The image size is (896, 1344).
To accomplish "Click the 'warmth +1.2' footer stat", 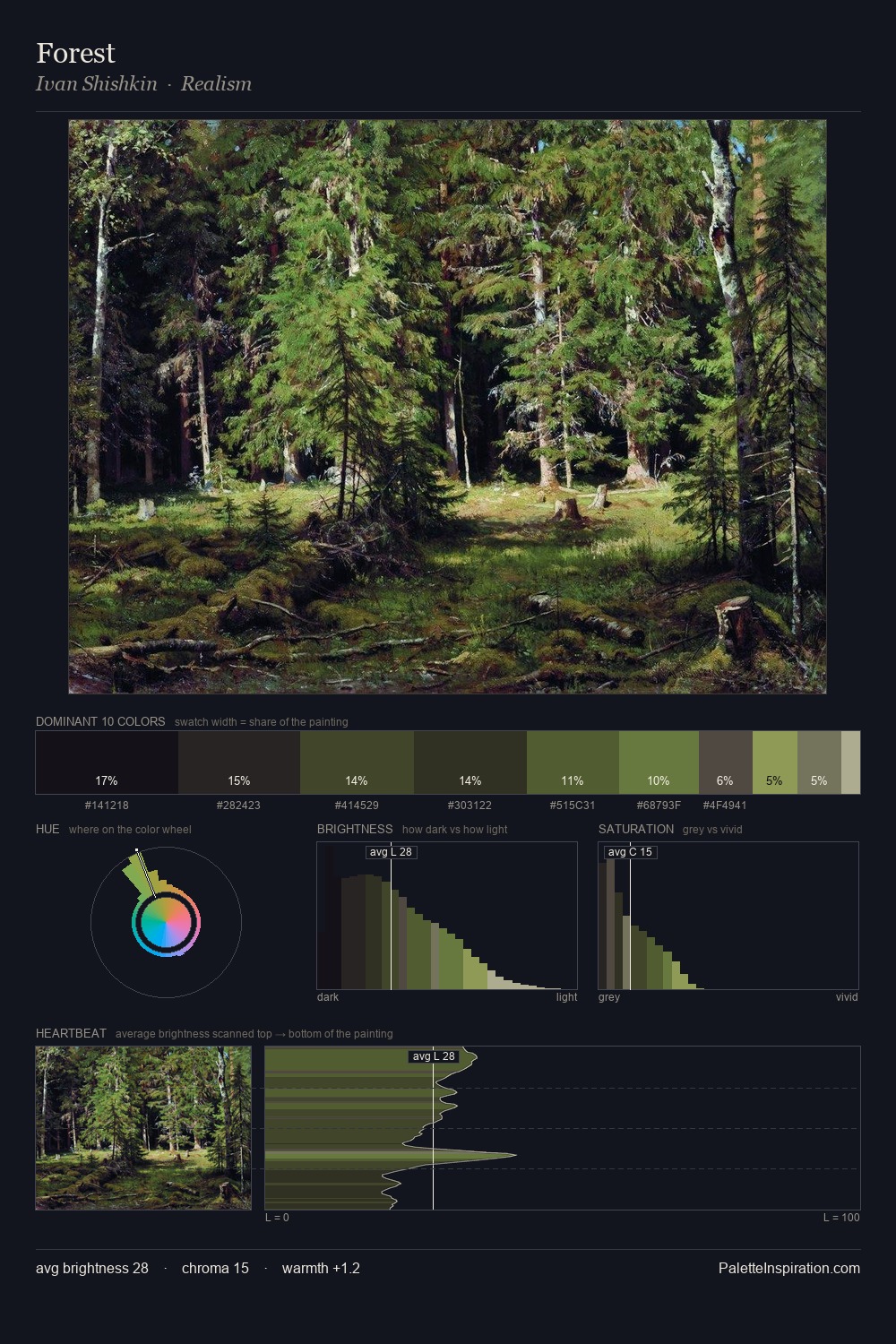I will [321, 1268].
